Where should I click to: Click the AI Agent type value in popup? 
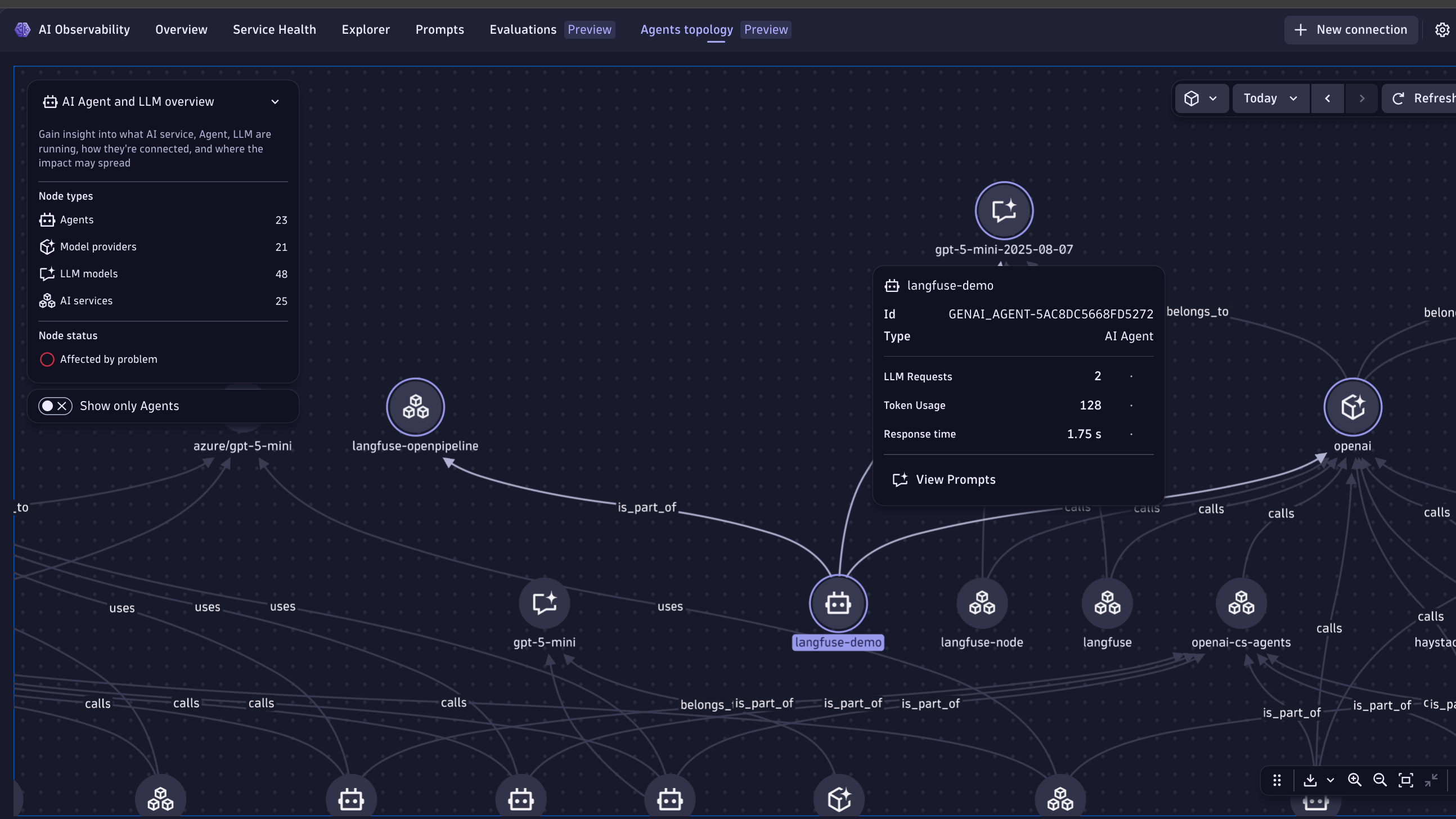(1129, 336)
